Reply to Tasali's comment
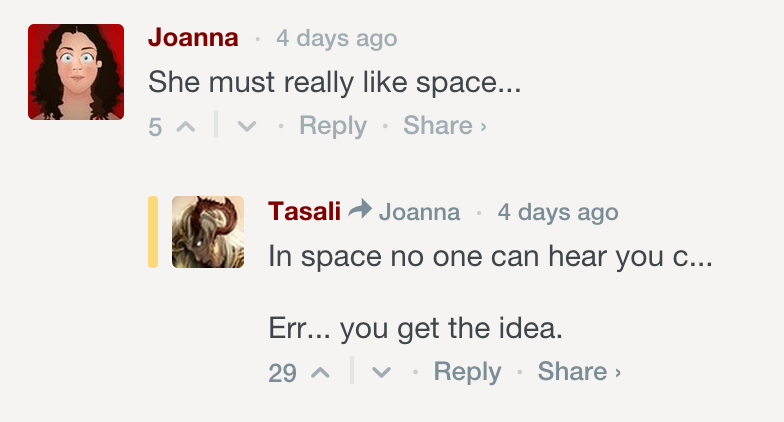Image resolution: width=784 pixels, height=422 pixels. [467, 372]
